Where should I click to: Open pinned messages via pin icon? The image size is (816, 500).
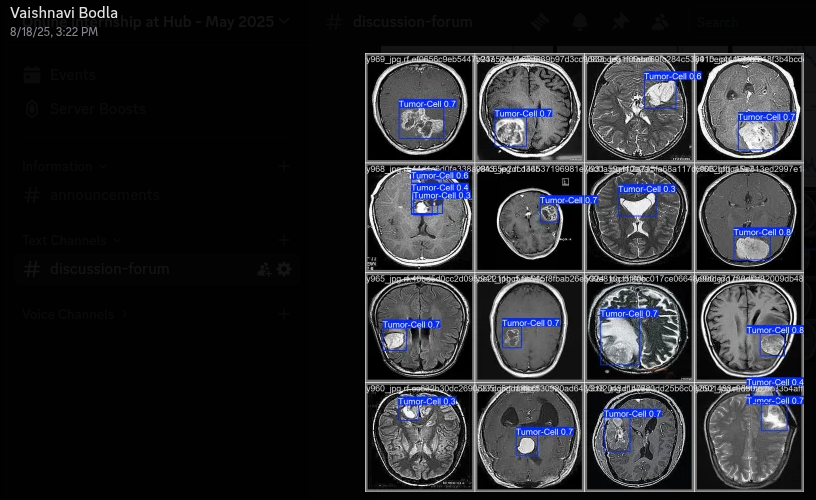click(x=620, y=21)
